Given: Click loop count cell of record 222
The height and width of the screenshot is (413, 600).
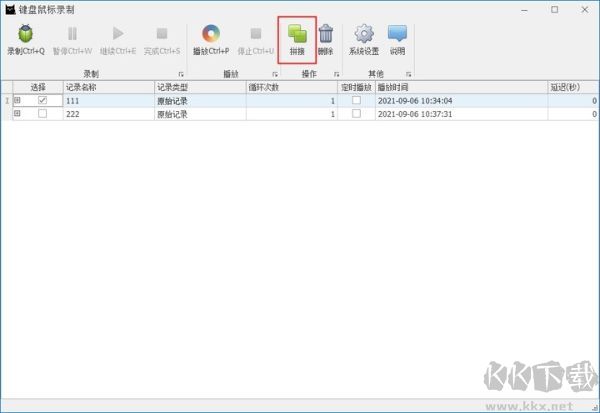Looking at the screenshot, I should (x=292, y=114).
